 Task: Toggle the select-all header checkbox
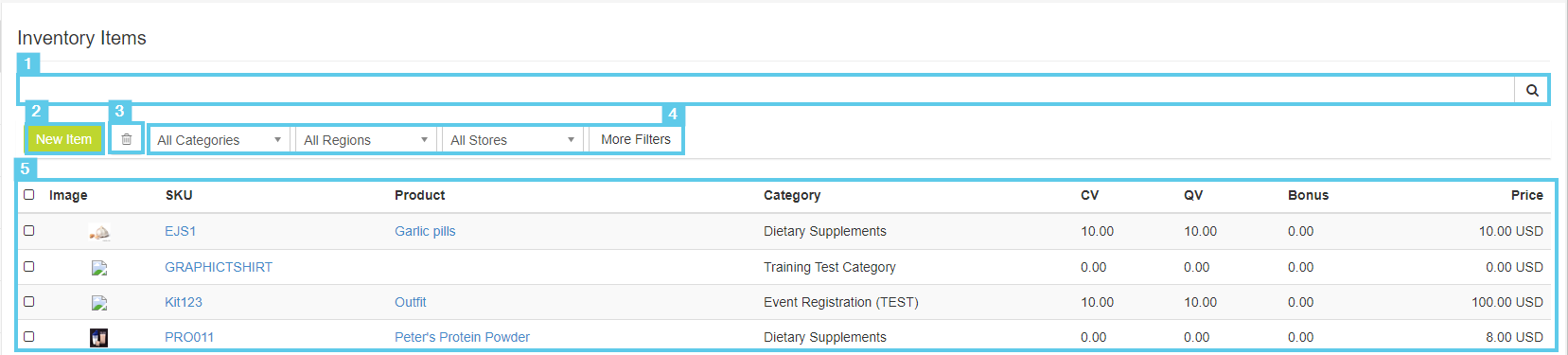(x=28, y=194)
